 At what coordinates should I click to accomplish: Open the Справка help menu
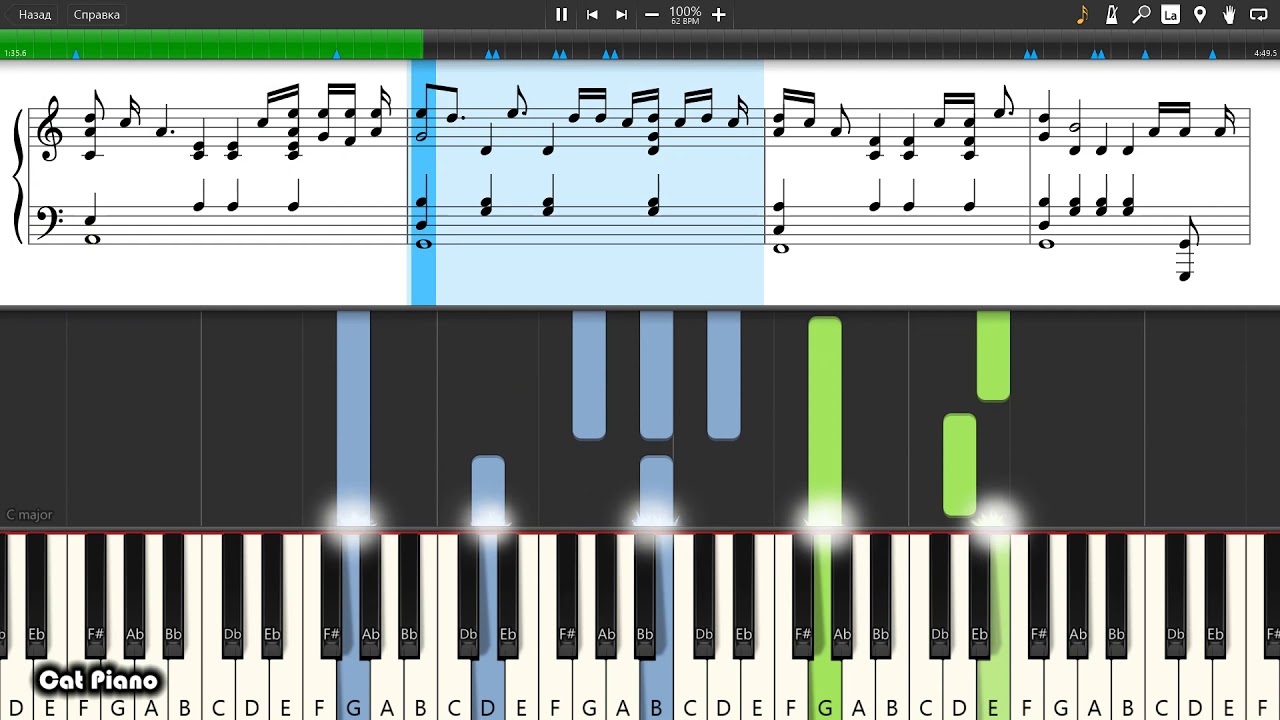(97, 15)
